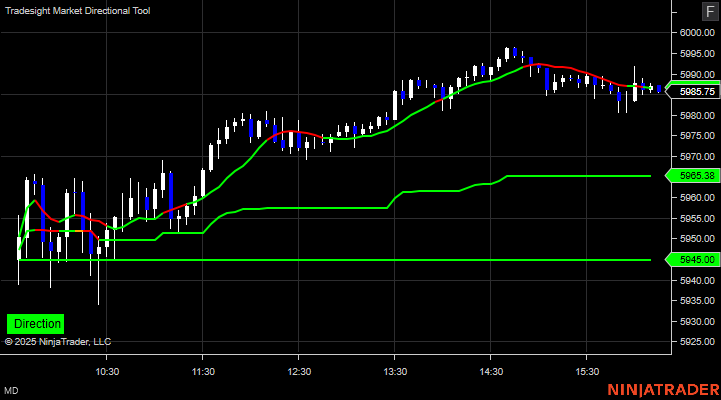
Task: Click the 5970.00 price axis label
Action: pos(697,156)
